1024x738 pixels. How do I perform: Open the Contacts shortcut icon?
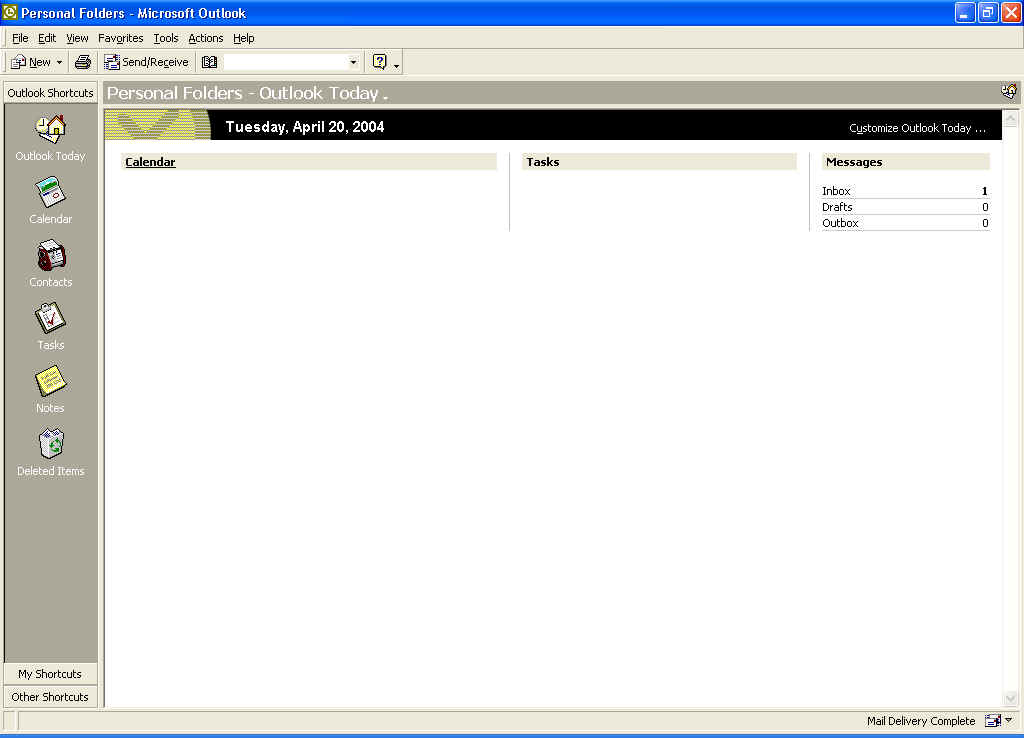[x=50, y=255]
